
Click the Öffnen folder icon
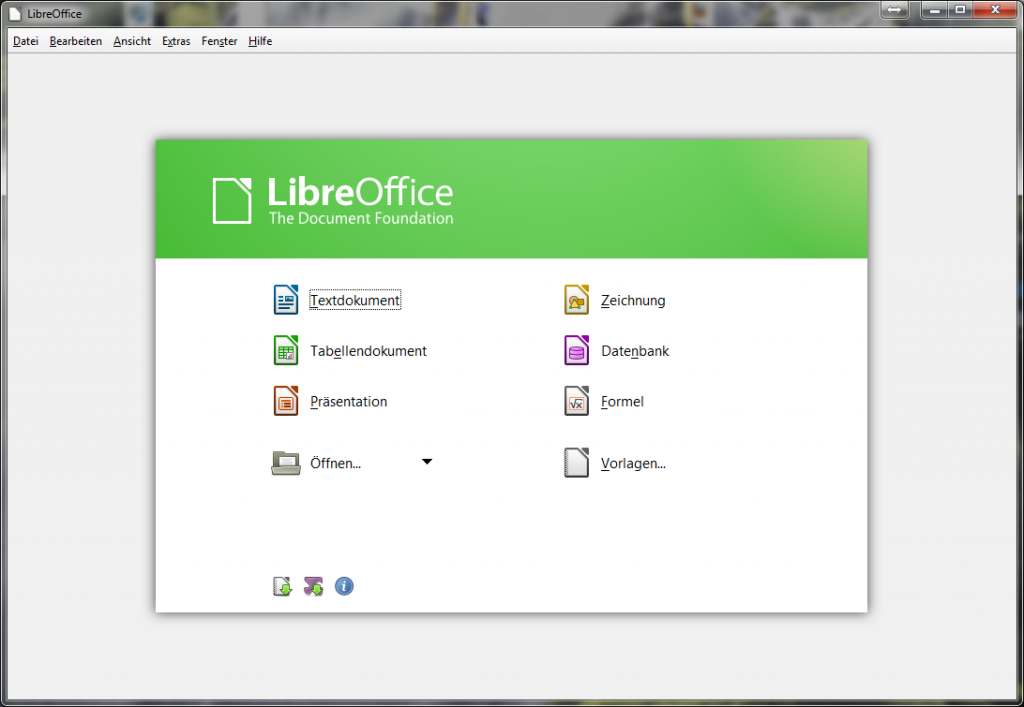pyautogui.click(x=286, y=463)
